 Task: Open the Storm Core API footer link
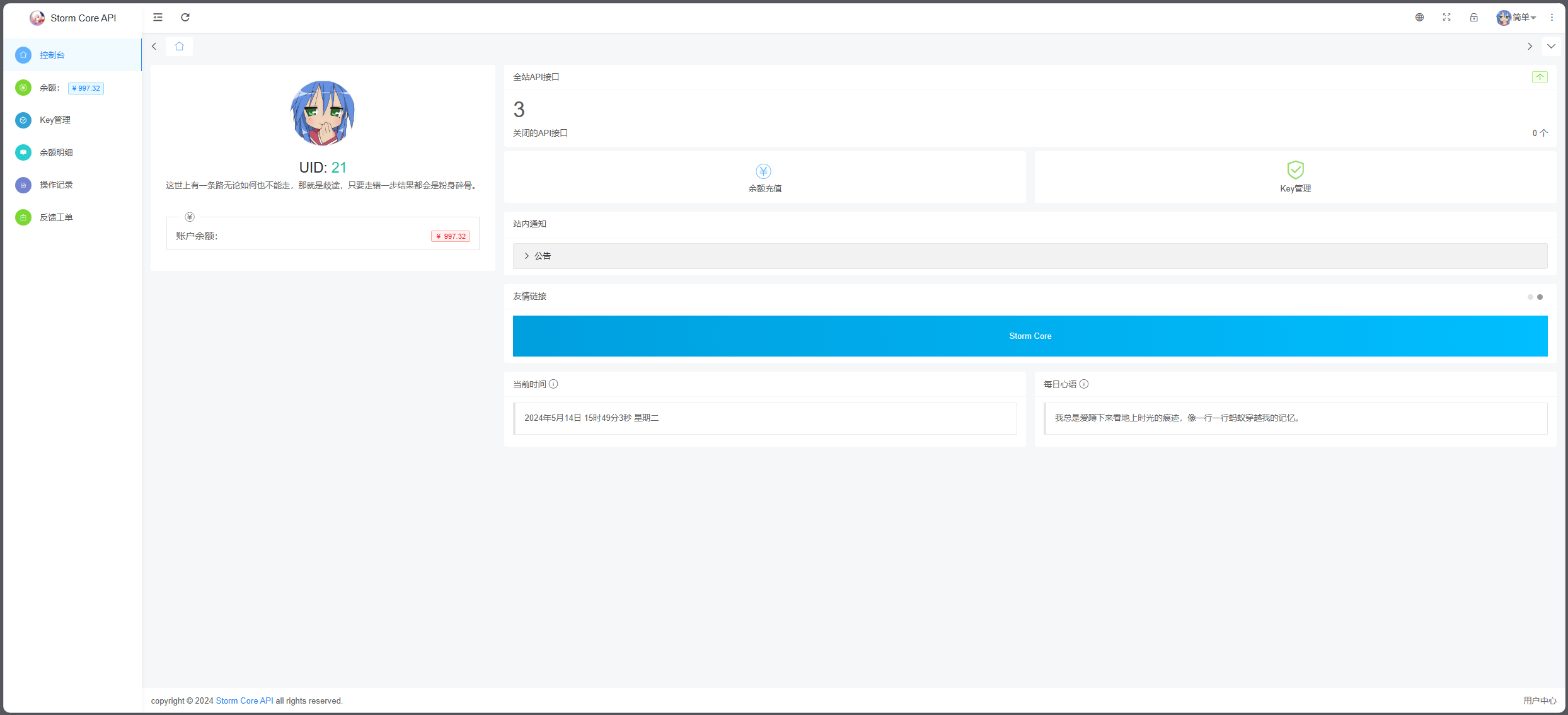(244, 701)
